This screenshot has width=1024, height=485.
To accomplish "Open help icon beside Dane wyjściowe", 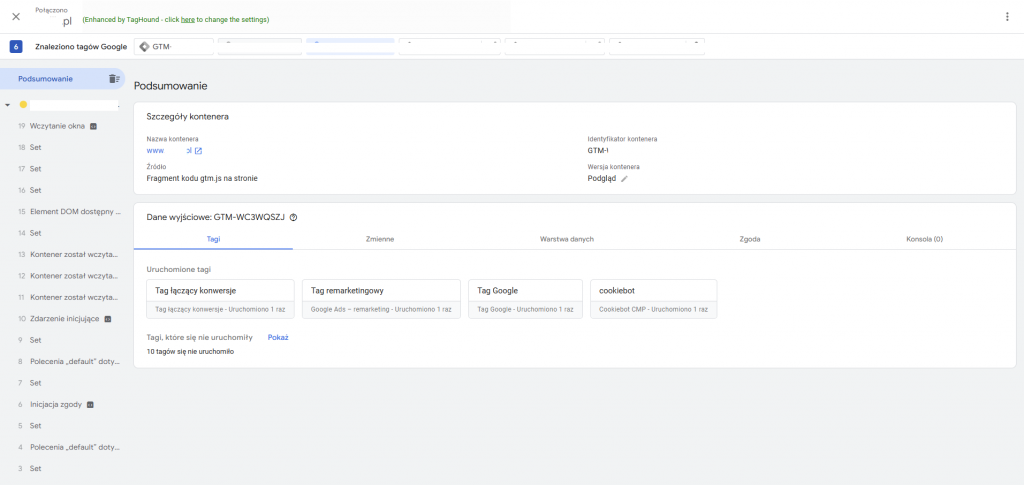I will point(293,218).
